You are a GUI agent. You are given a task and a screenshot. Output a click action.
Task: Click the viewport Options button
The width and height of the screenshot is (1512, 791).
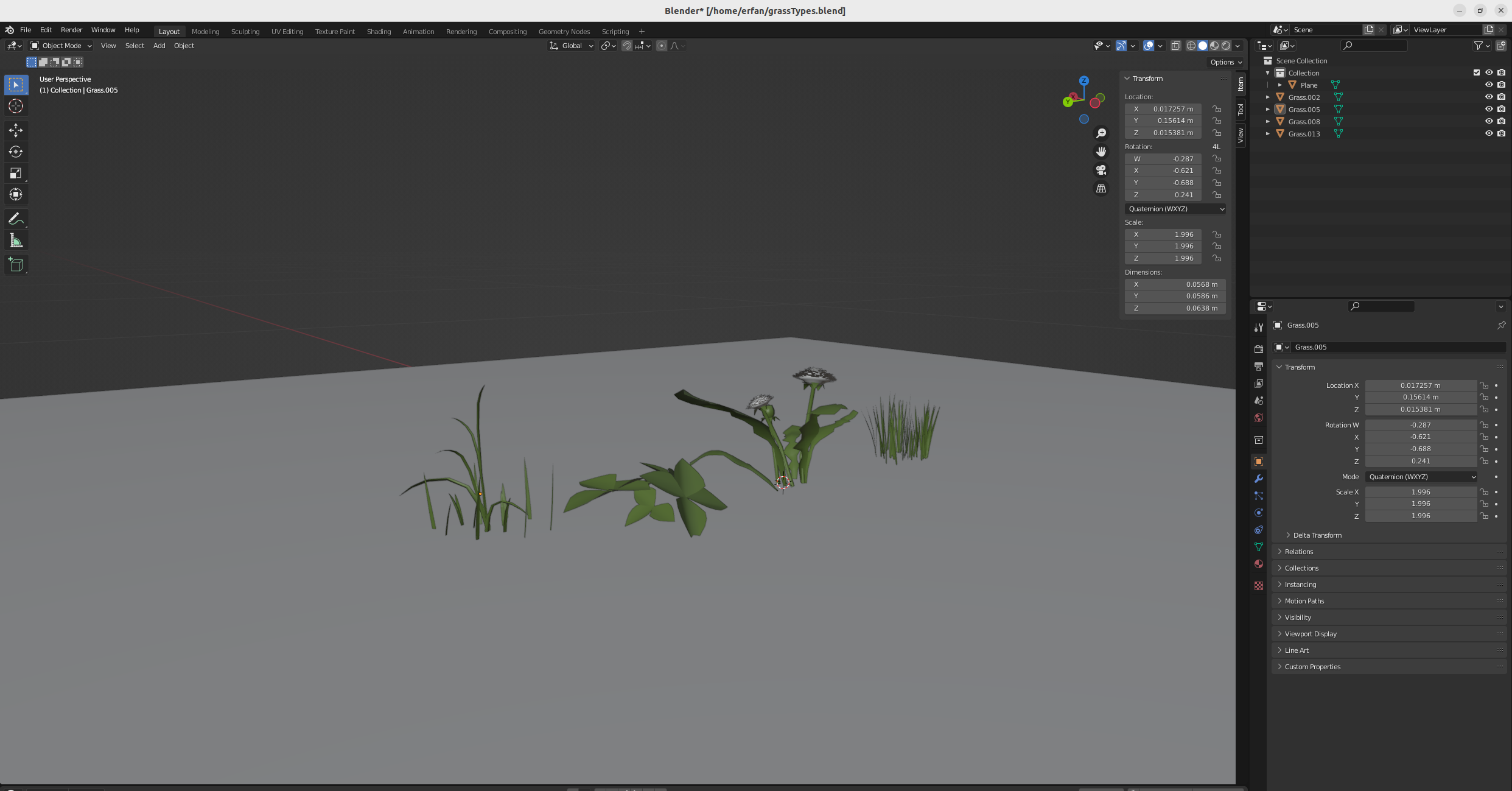click(x=1226, y=62)
